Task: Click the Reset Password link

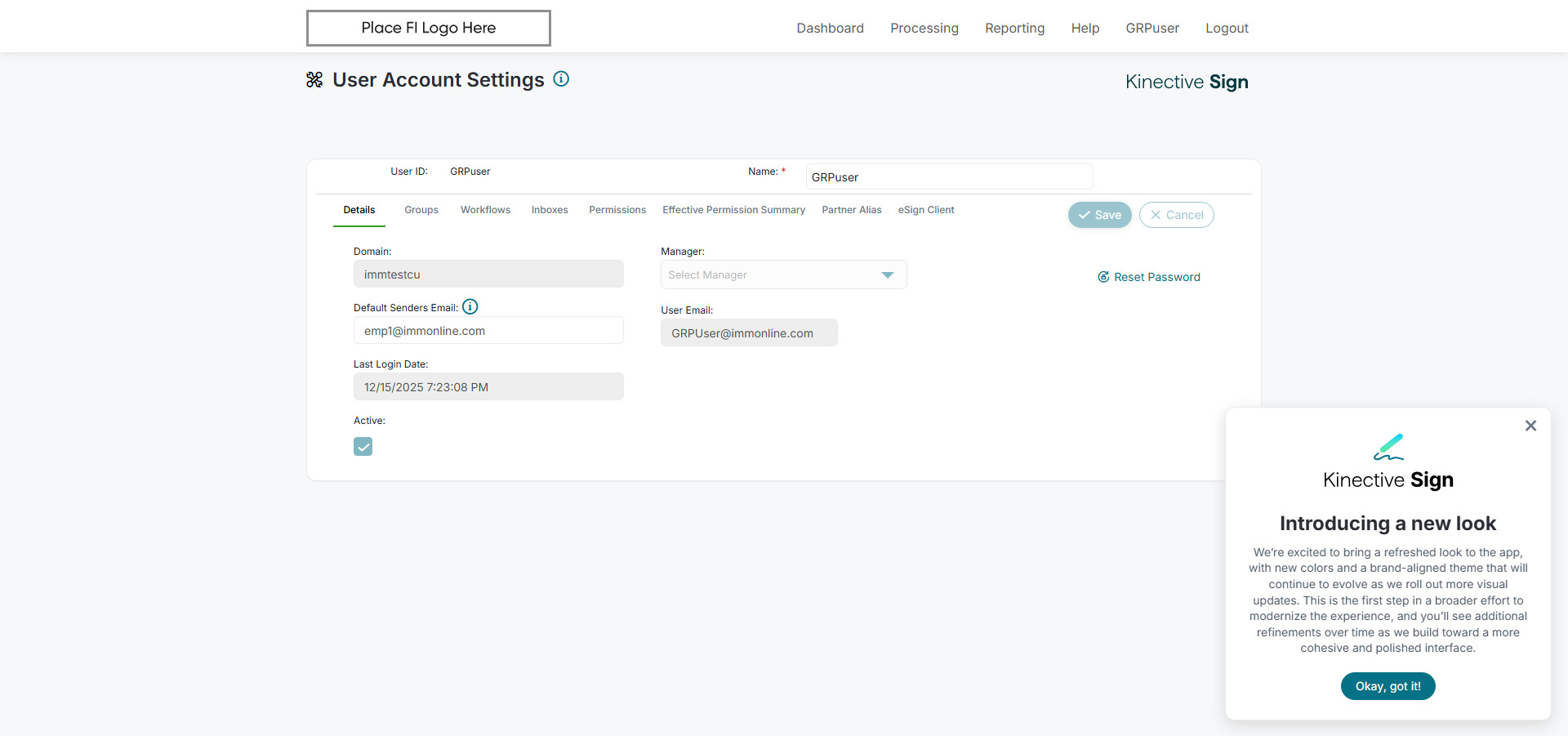Action: (x=1149, y=277)
